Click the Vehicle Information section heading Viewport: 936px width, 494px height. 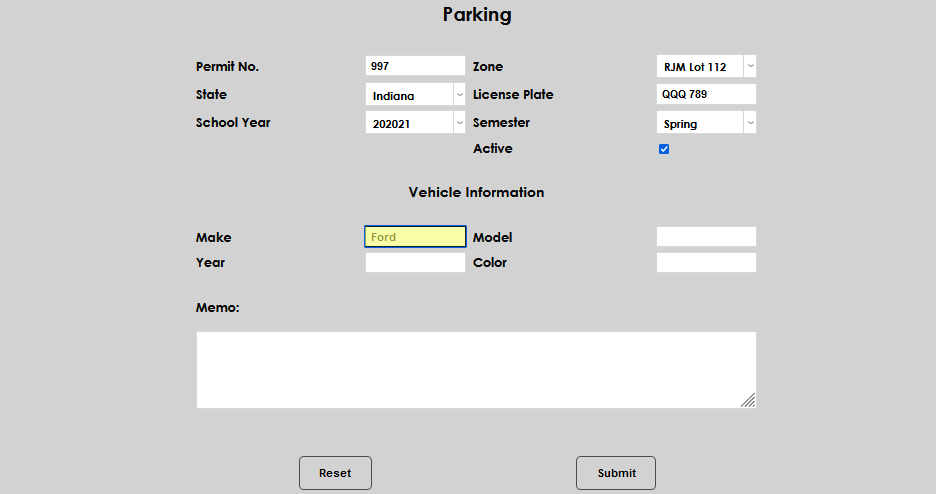(x=476, y=192)
